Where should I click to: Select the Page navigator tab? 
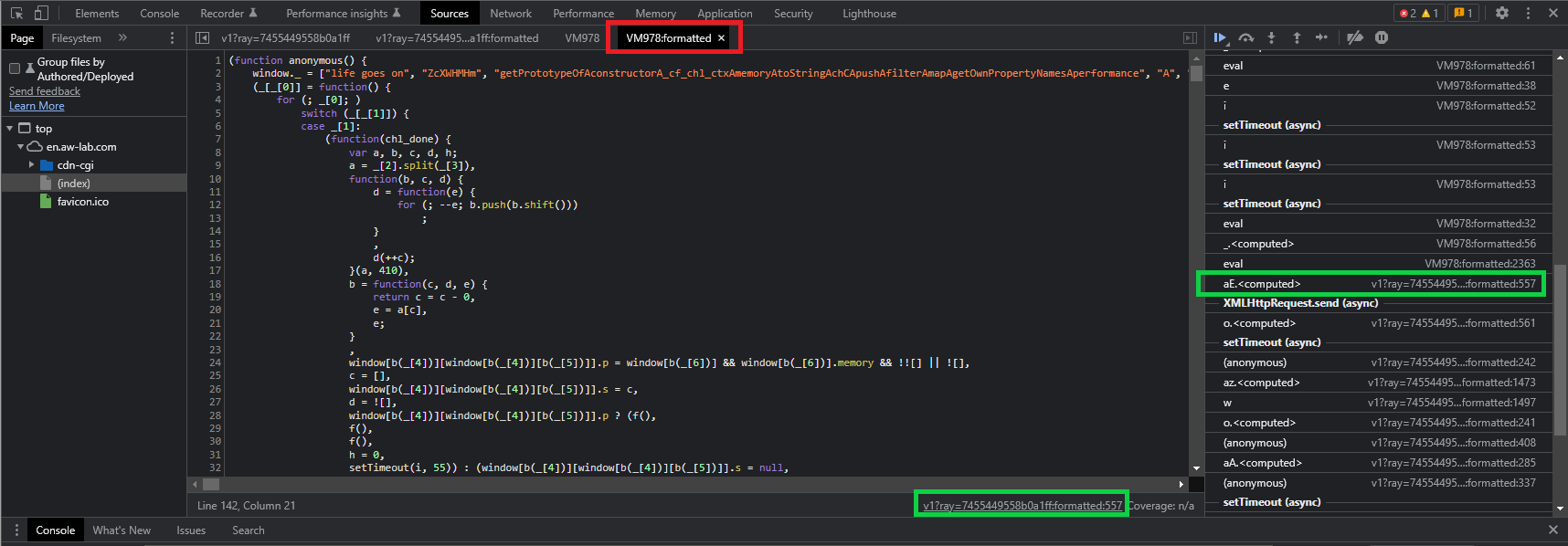click(x=22, y=38)
